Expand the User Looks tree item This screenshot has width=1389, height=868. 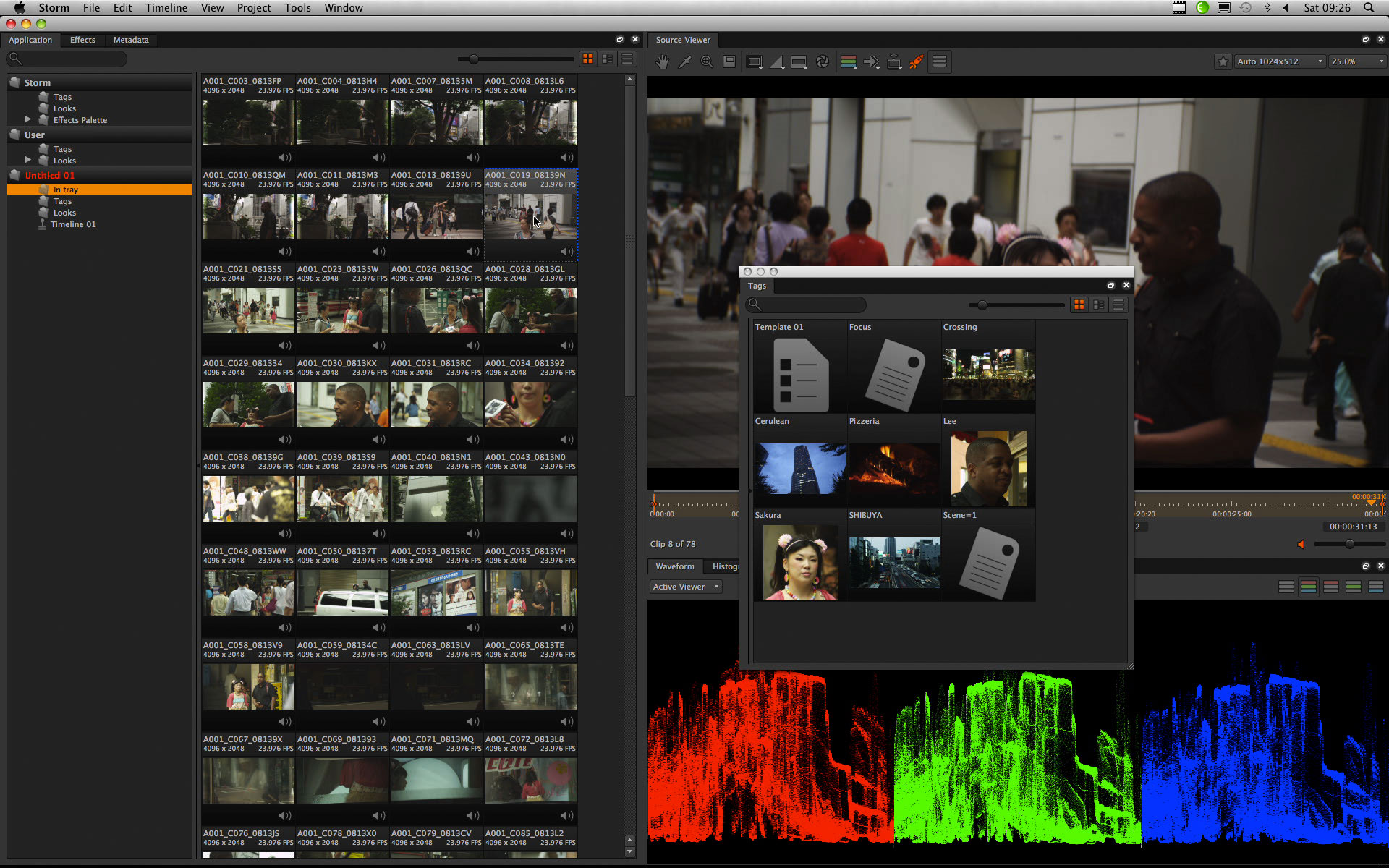pos(27,160)
